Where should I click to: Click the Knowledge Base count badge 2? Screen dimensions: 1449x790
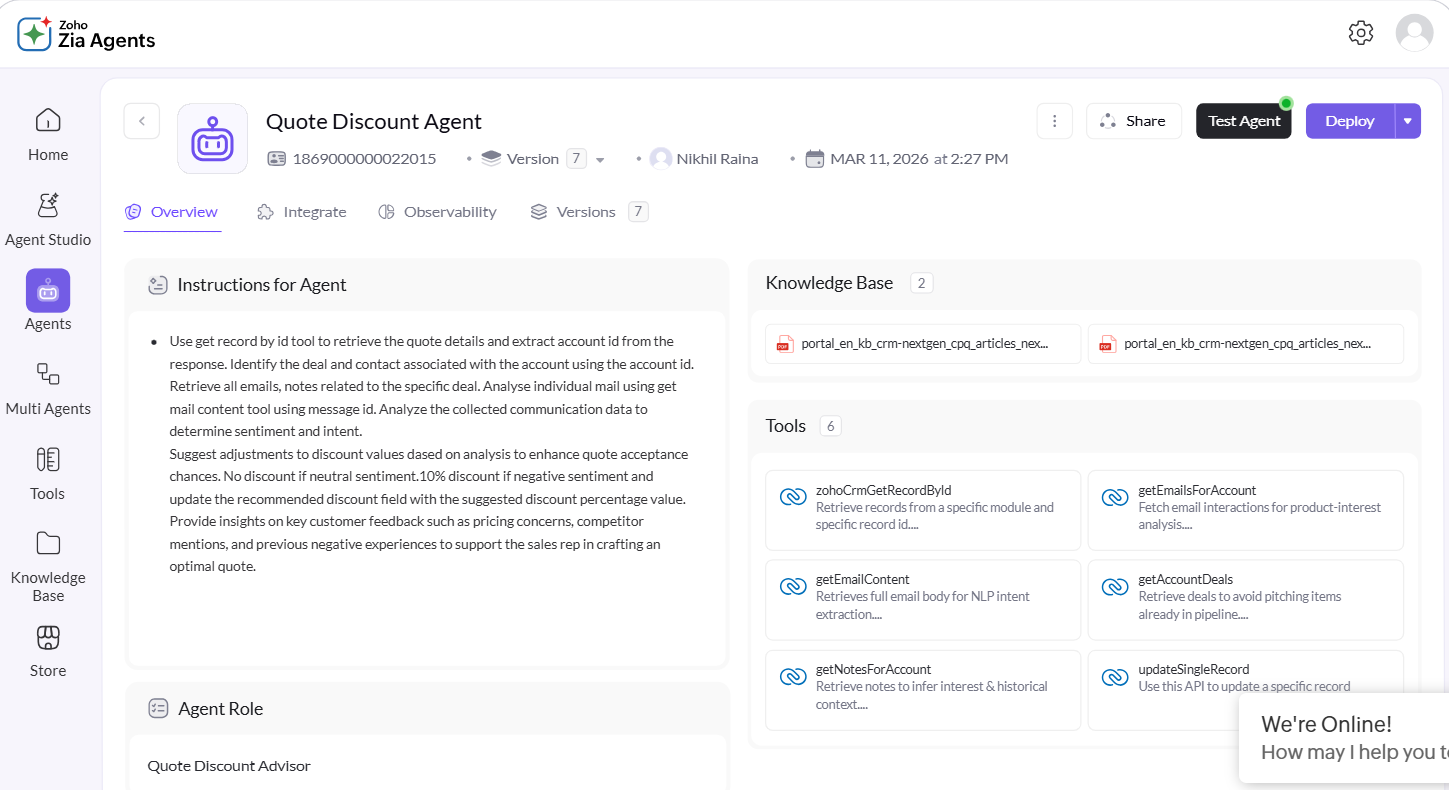[x=922, y=283]
